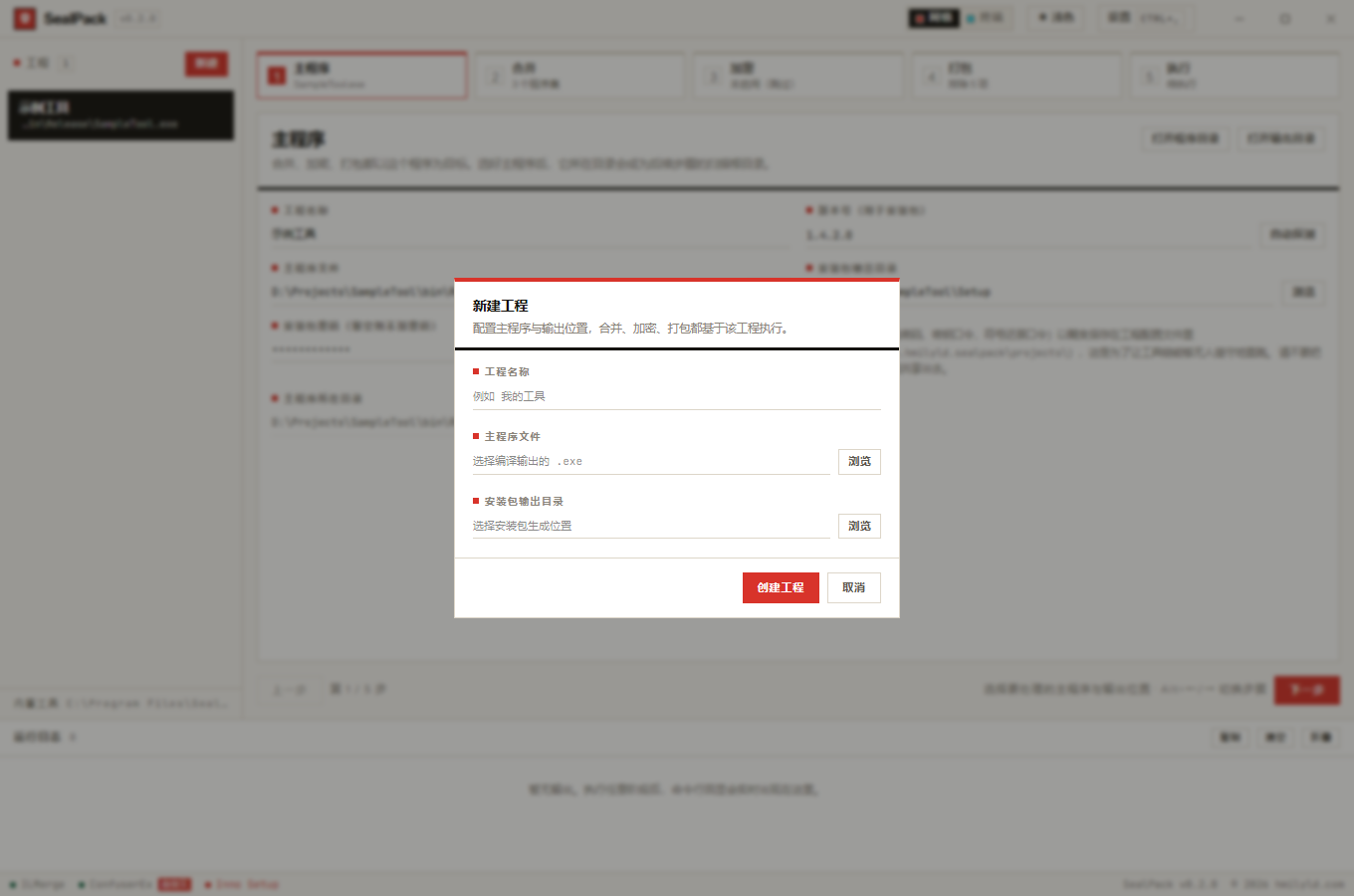Close the SealPack window
Image resolution: width=1354 pixels, height=896 pixels.
click(1331, 18)
